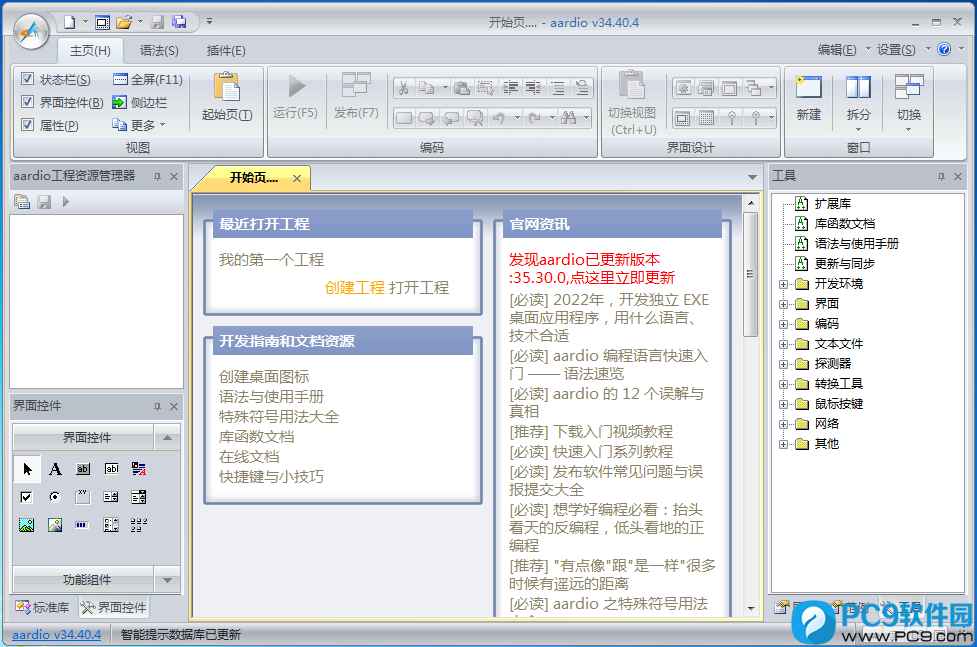Viewport: 977px width, 647px height.
Task: Close the 开始页 tab with its X
Action: pos(297,178)
